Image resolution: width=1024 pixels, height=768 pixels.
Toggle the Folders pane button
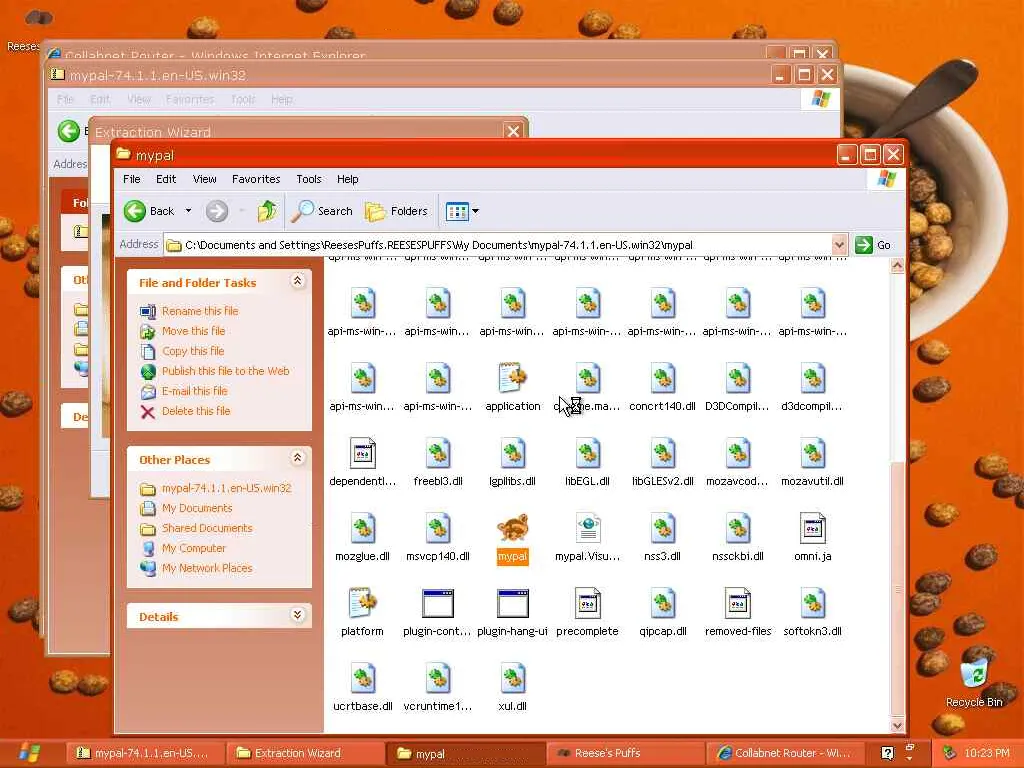point(396,211)
